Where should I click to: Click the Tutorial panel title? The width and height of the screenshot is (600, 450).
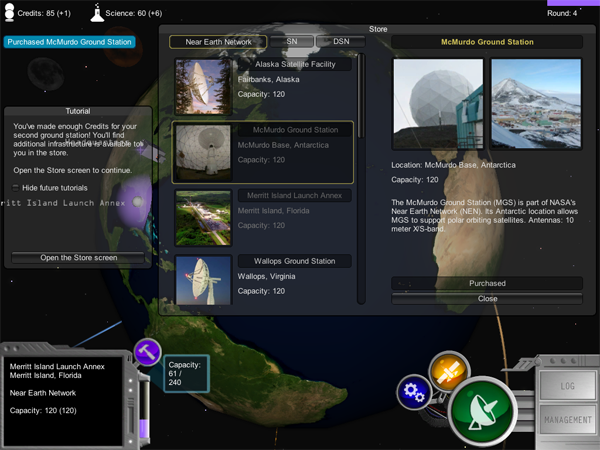click(78, 111)
